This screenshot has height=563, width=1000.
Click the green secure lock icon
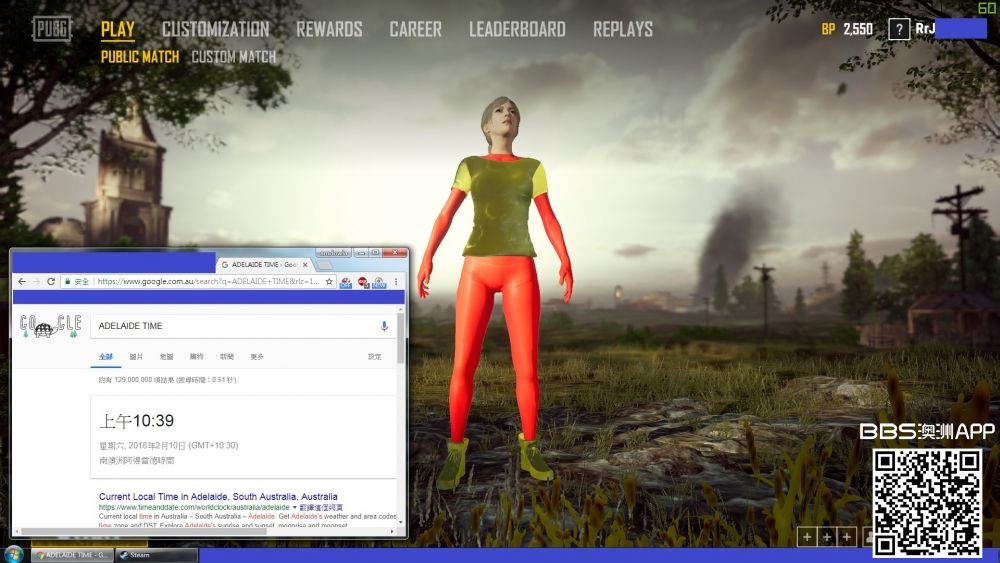click(x=67, y=281)
